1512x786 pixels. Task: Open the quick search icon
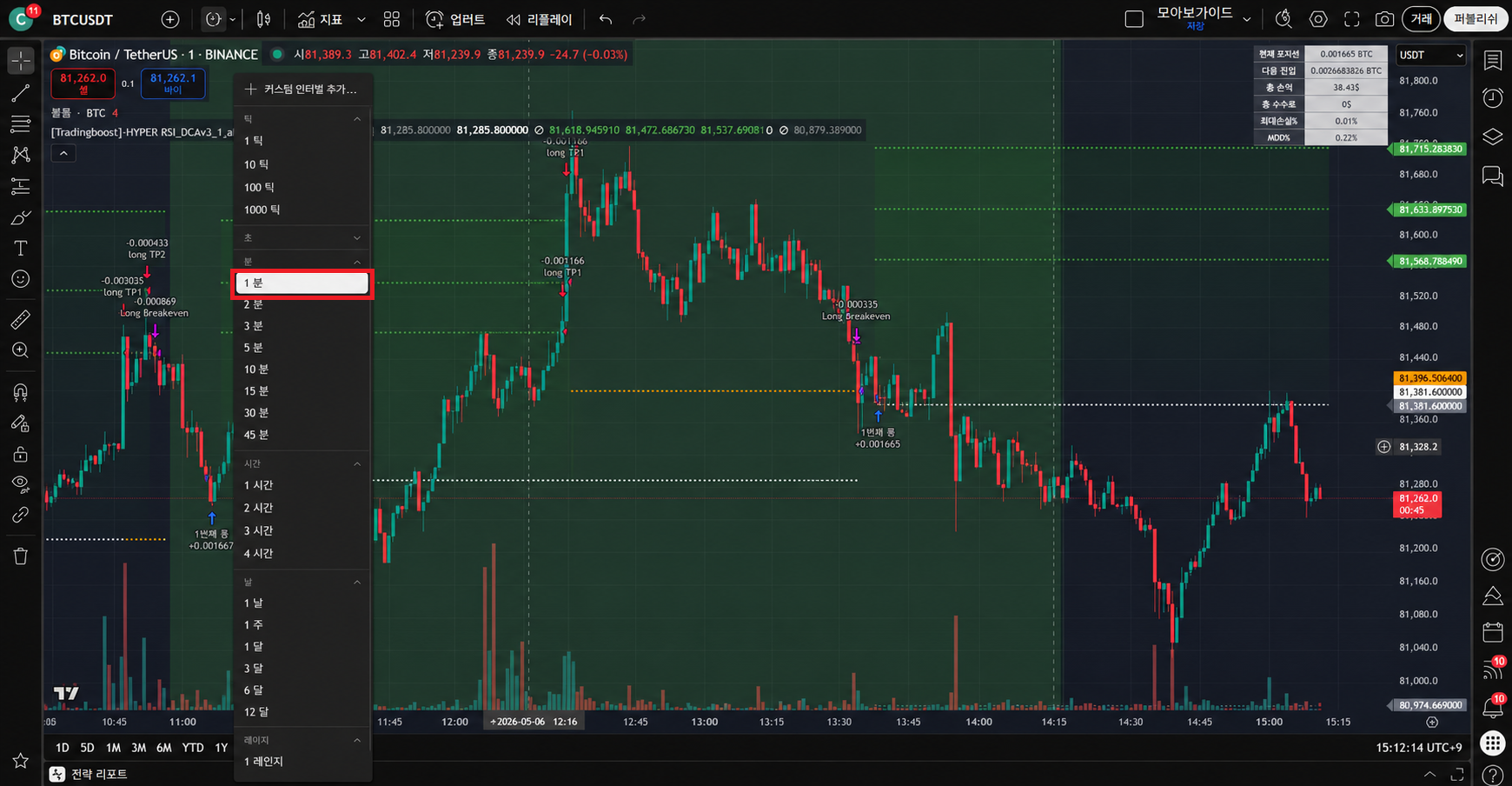tap(1283, 19)
